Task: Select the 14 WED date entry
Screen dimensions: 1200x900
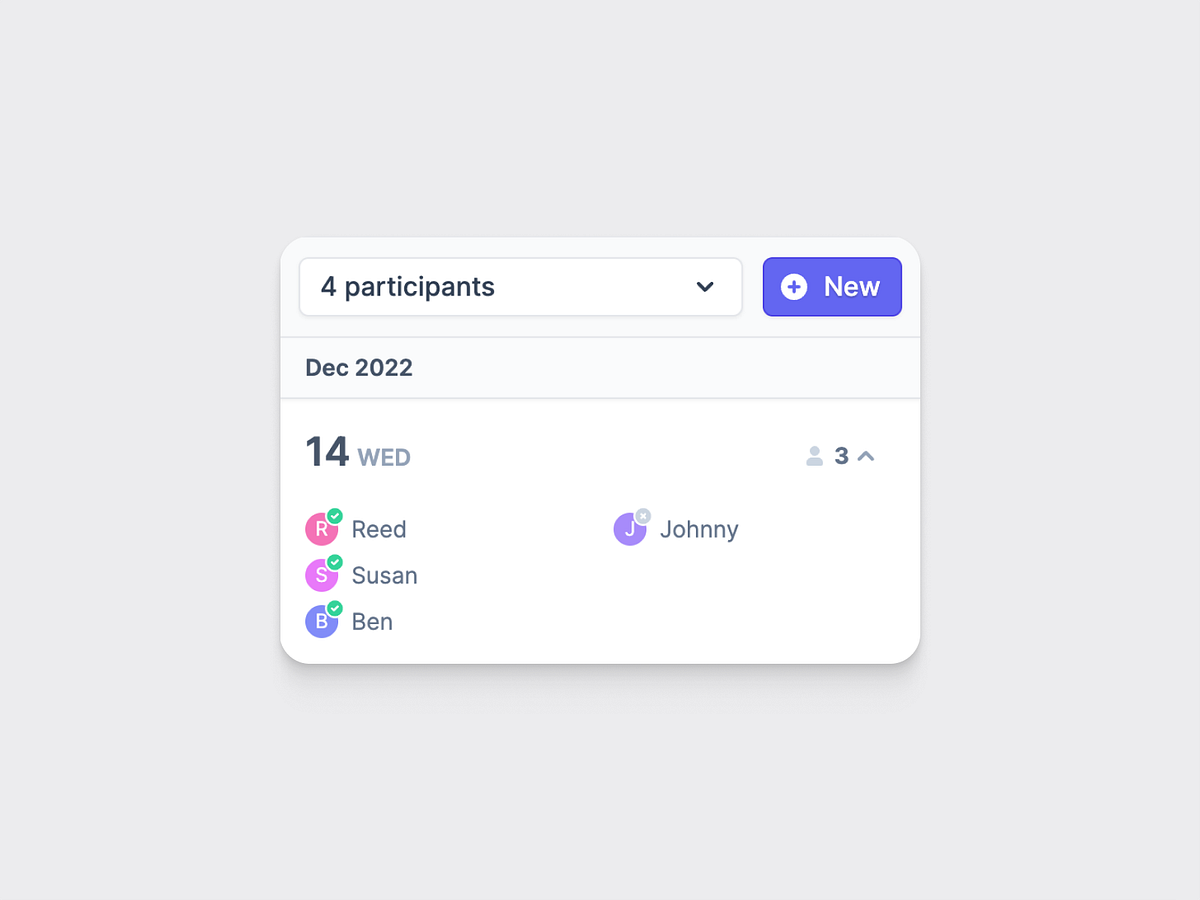Action: (x=357, y=453)
